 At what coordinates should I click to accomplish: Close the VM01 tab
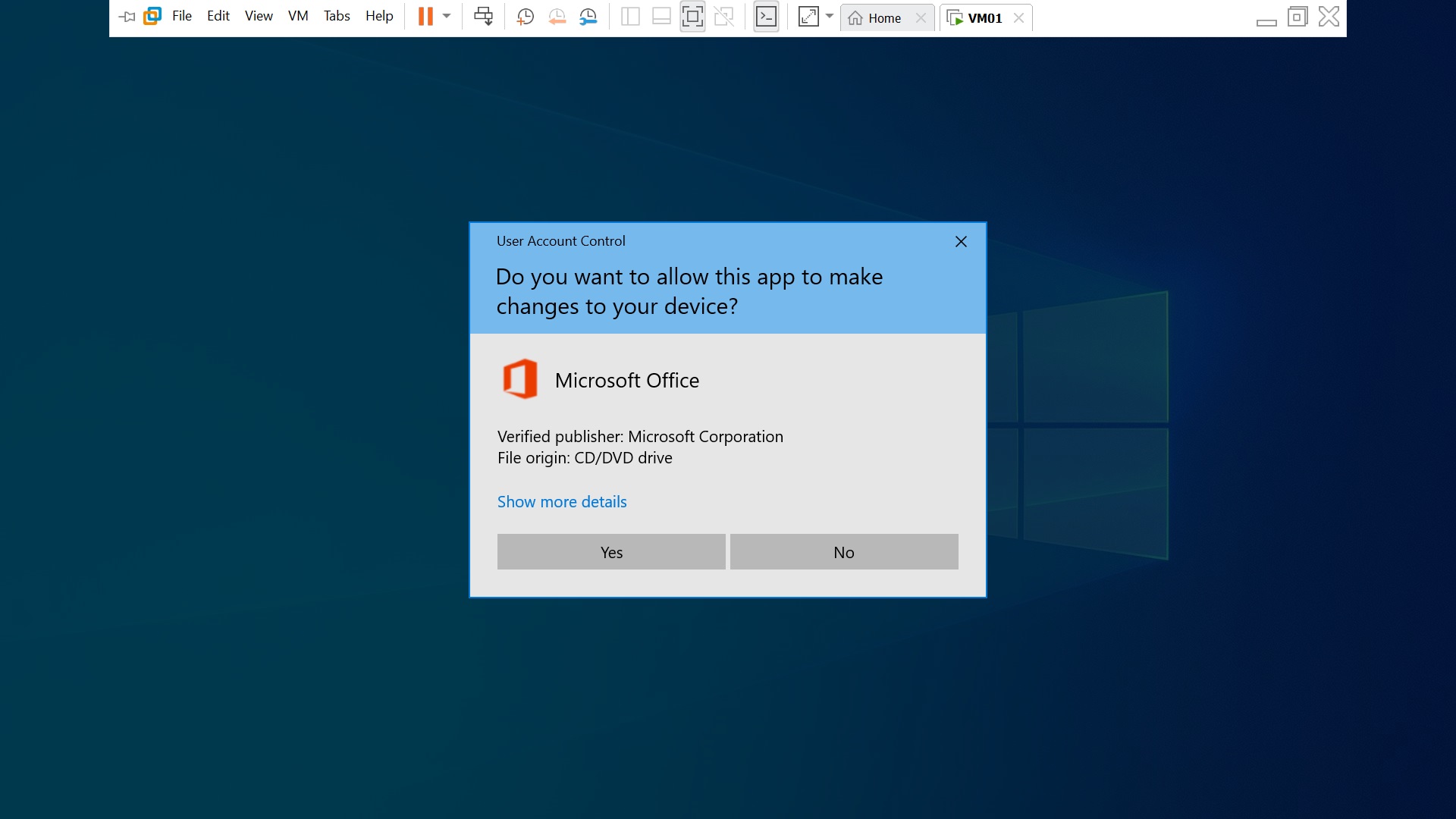(x=1018, y=17)
